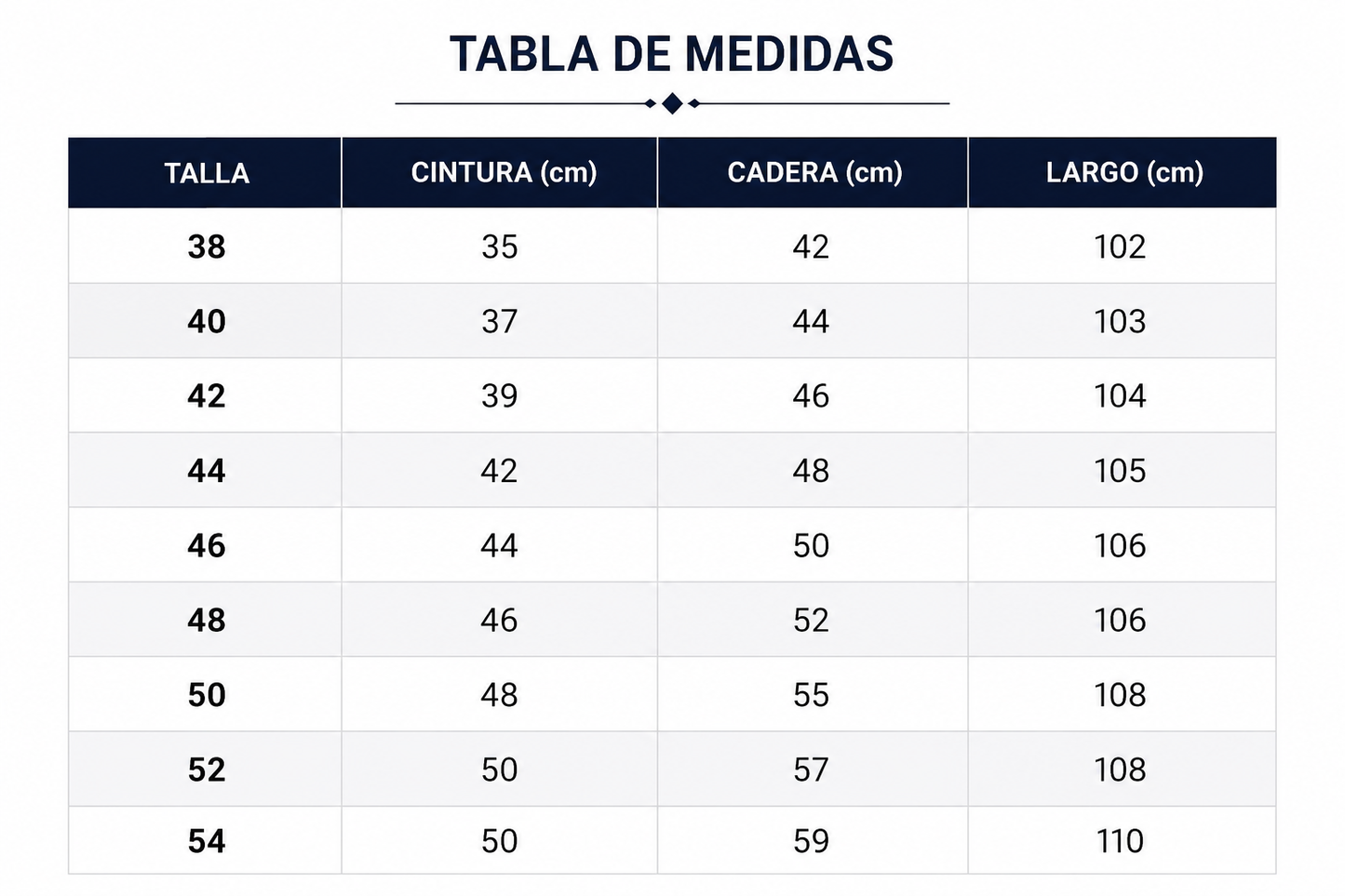Click size 42 row label
This screenshot has height=896, width=1345.
[x=207, y=395]
